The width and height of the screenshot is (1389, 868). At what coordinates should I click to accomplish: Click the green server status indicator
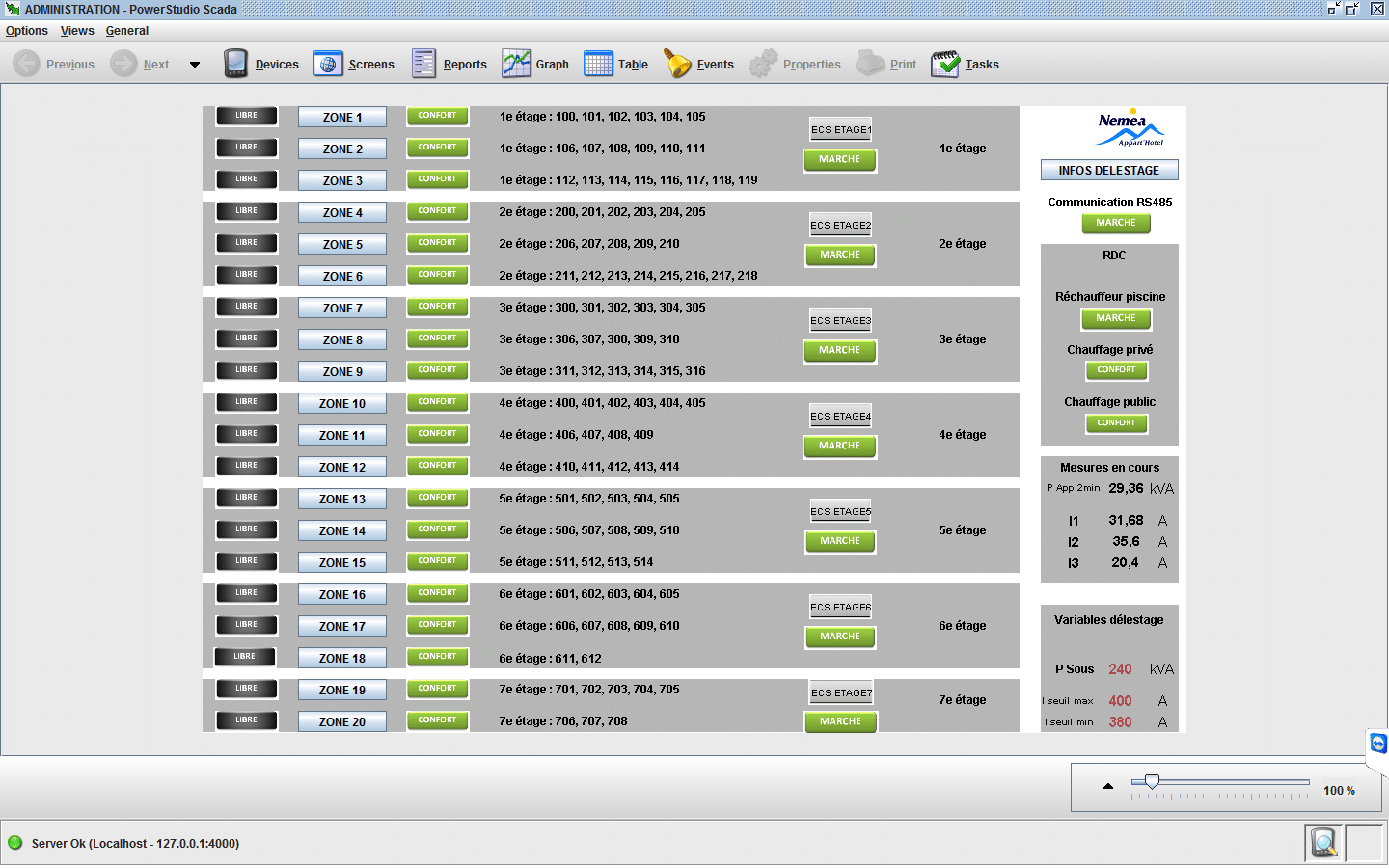[x=14, y=843]
